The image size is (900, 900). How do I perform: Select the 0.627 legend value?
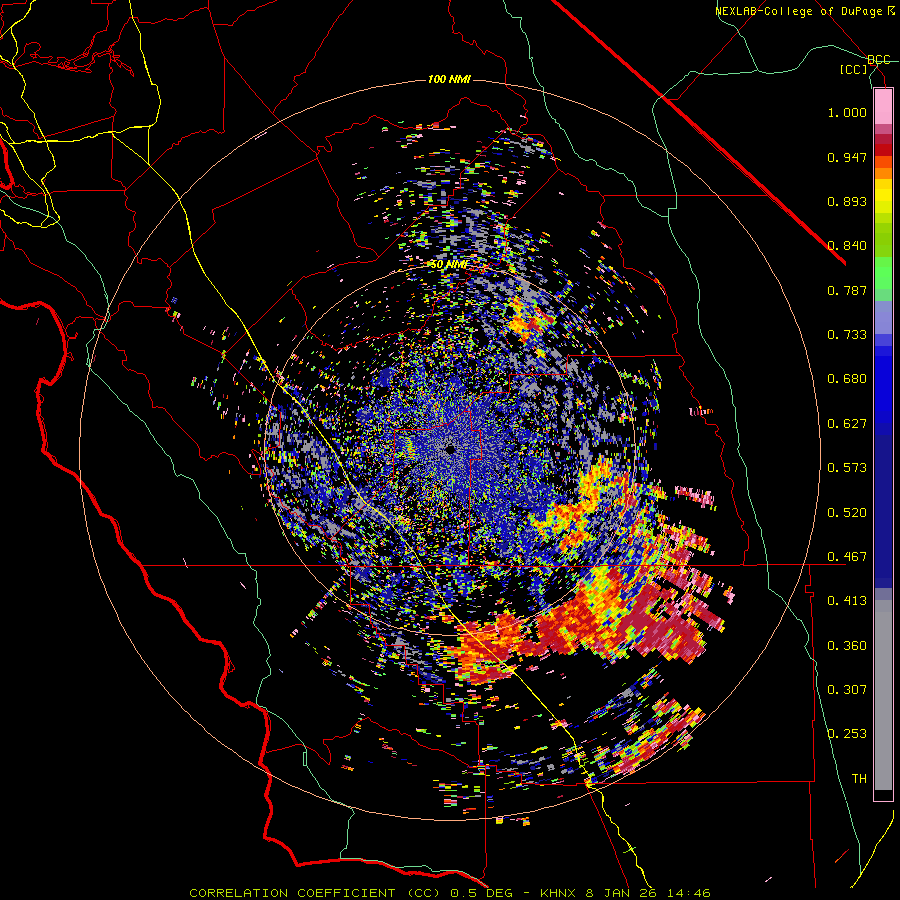(x=847, y=424)
